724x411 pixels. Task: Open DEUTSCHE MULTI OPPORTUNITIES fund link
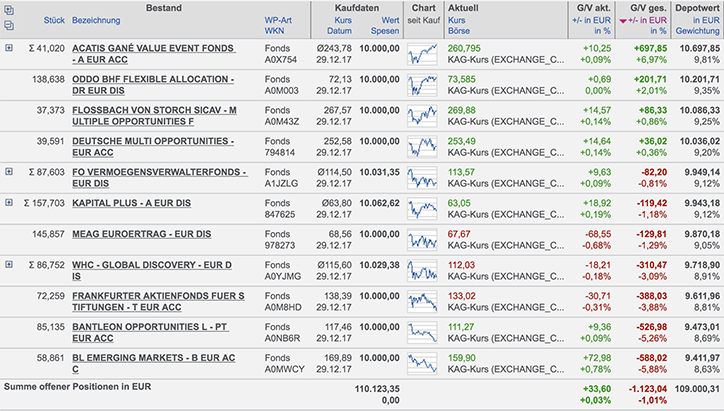pos(153,146)
